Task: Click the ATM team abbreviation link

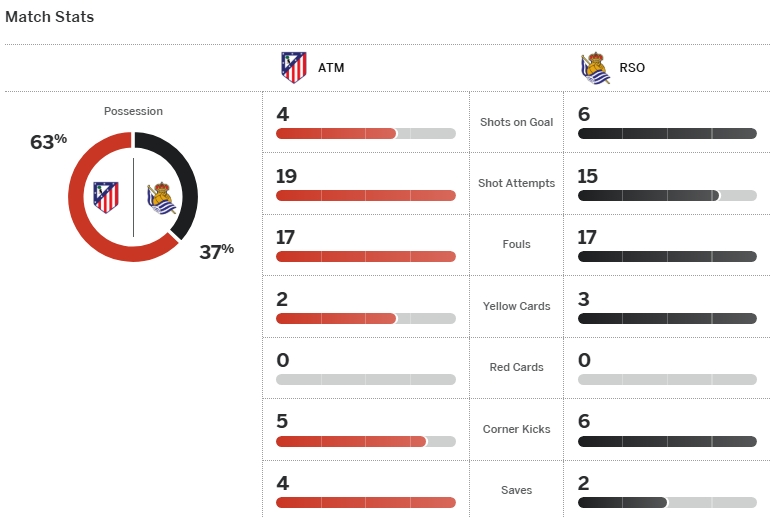Action: pos(331,68)
